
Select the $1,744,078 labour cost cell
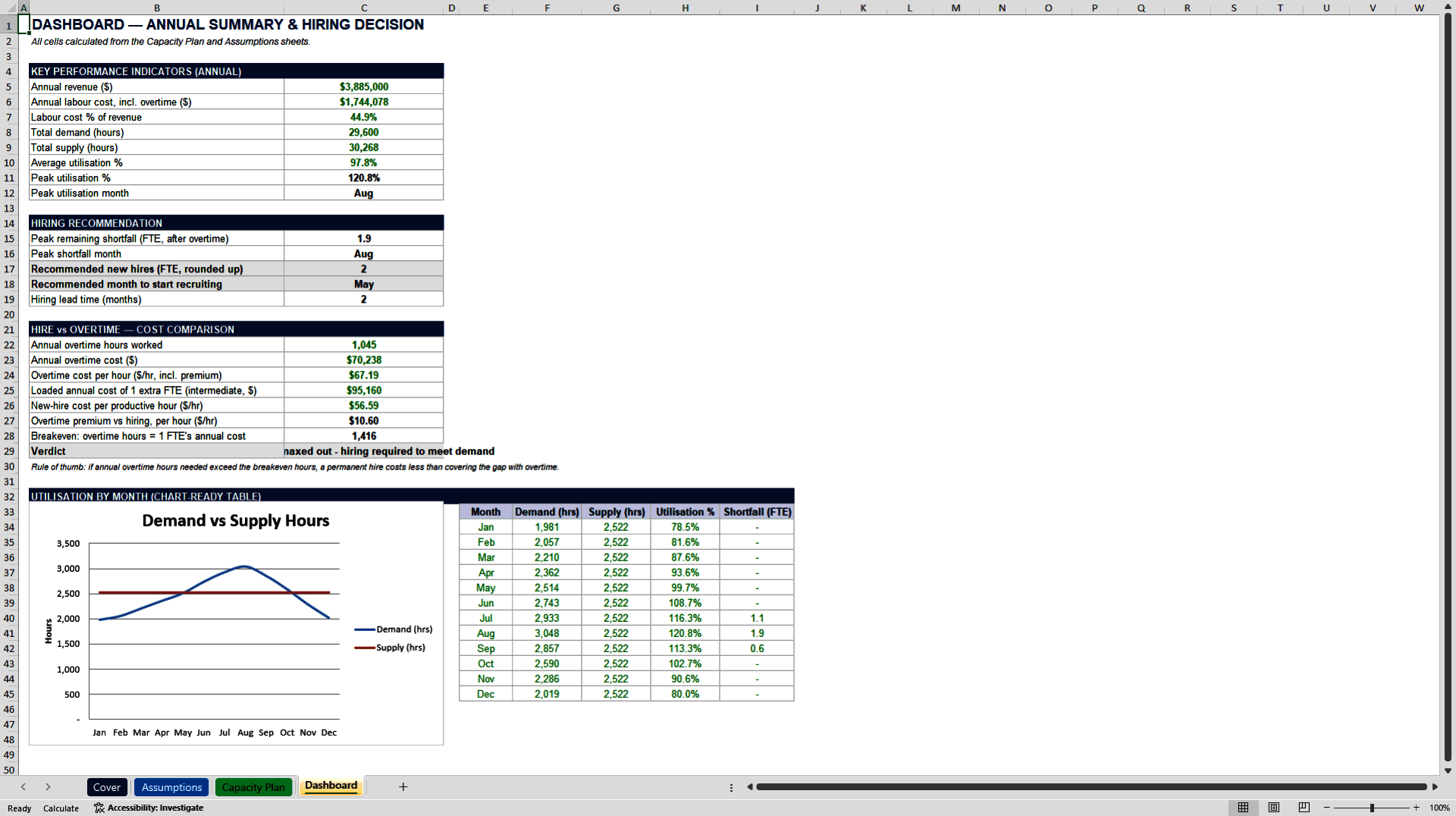click(x=364, y=102)
